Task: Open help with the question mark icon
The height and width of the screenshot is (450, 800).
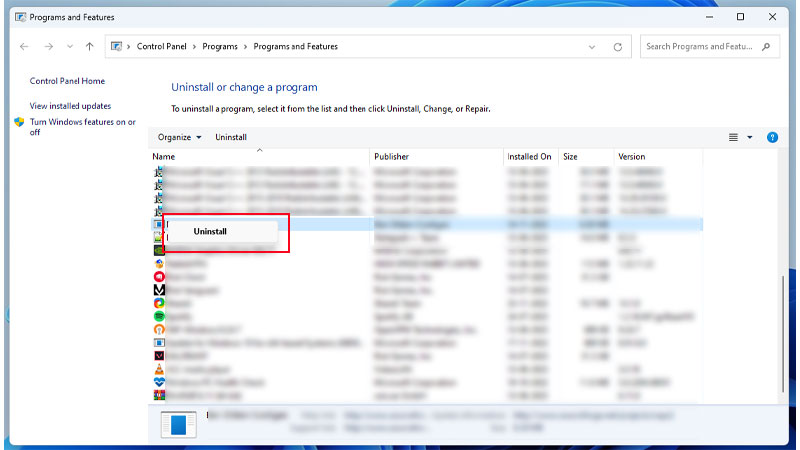Action: (x=772, y=137)
